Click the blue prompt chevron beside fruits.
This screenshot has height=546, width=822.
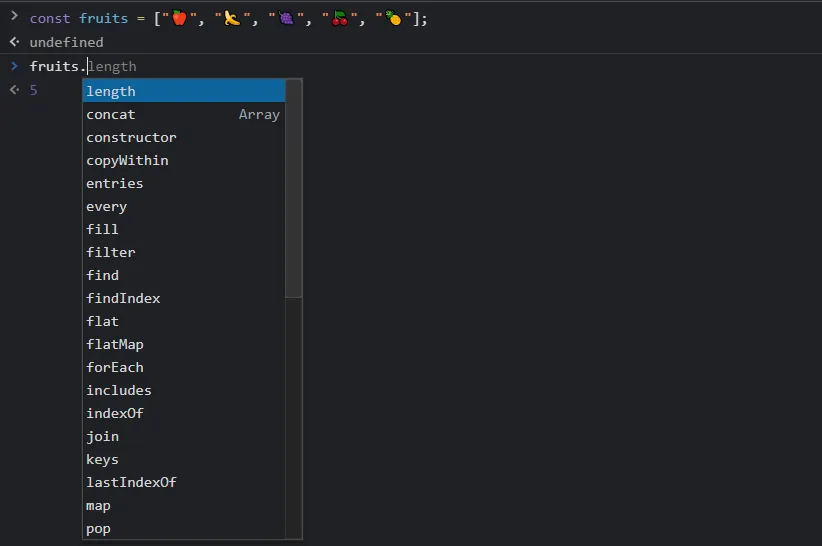15,66
